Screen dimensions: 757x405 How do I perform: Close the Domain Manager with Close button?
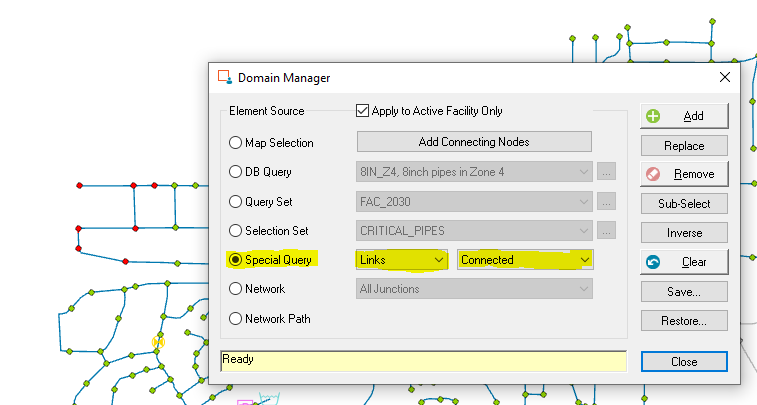click(x=684, y=362)
